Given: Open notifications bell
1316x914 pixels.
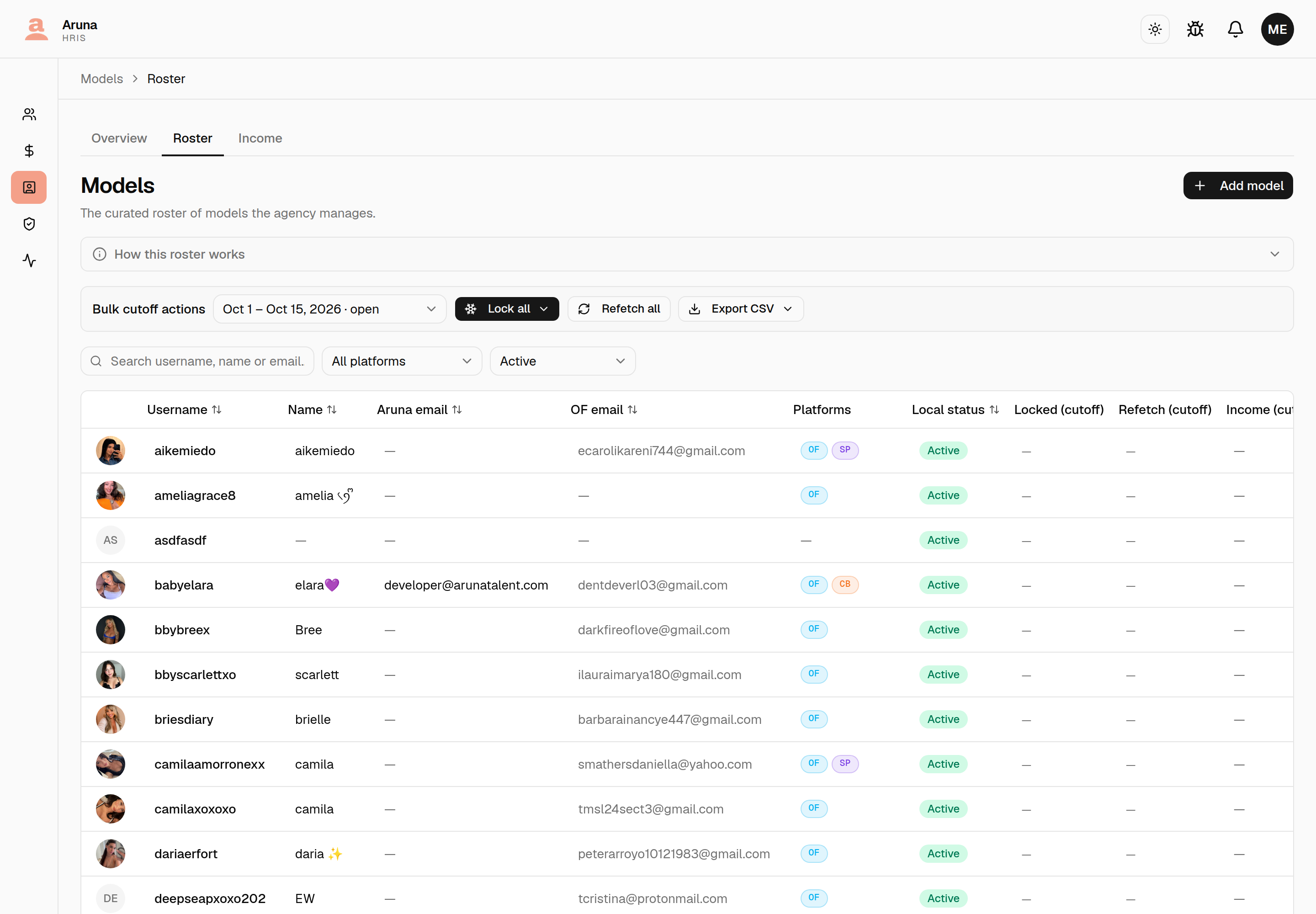Looking at the screenshot, I should click(x=1235, y=29).
